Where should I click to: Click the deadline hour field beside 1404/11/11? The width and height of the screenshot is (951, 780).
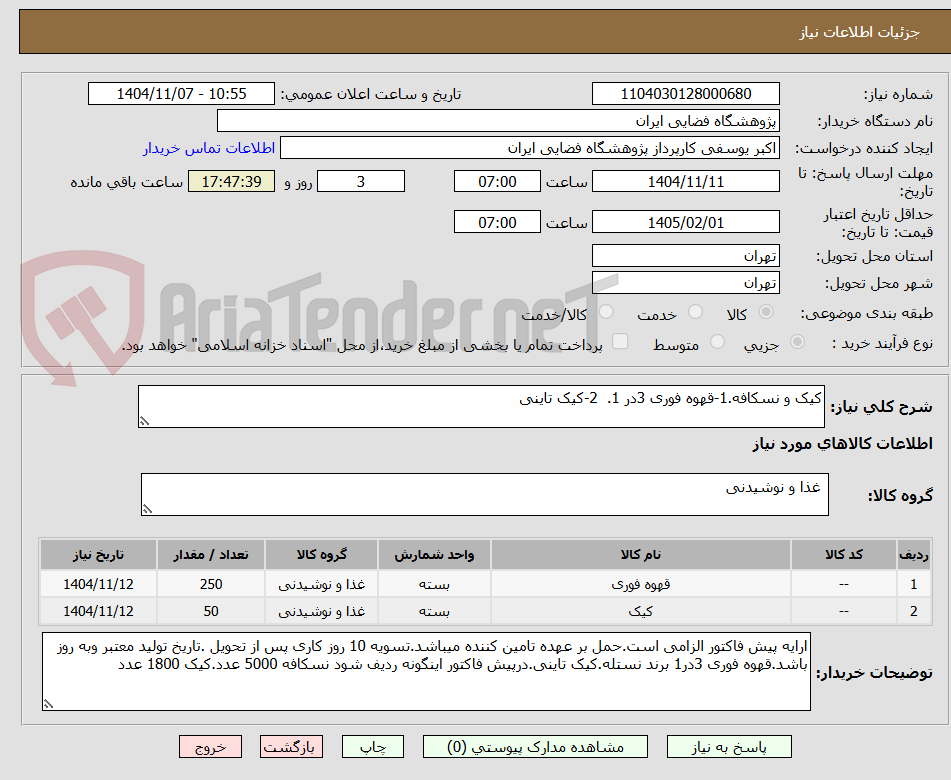pos(497,181)
